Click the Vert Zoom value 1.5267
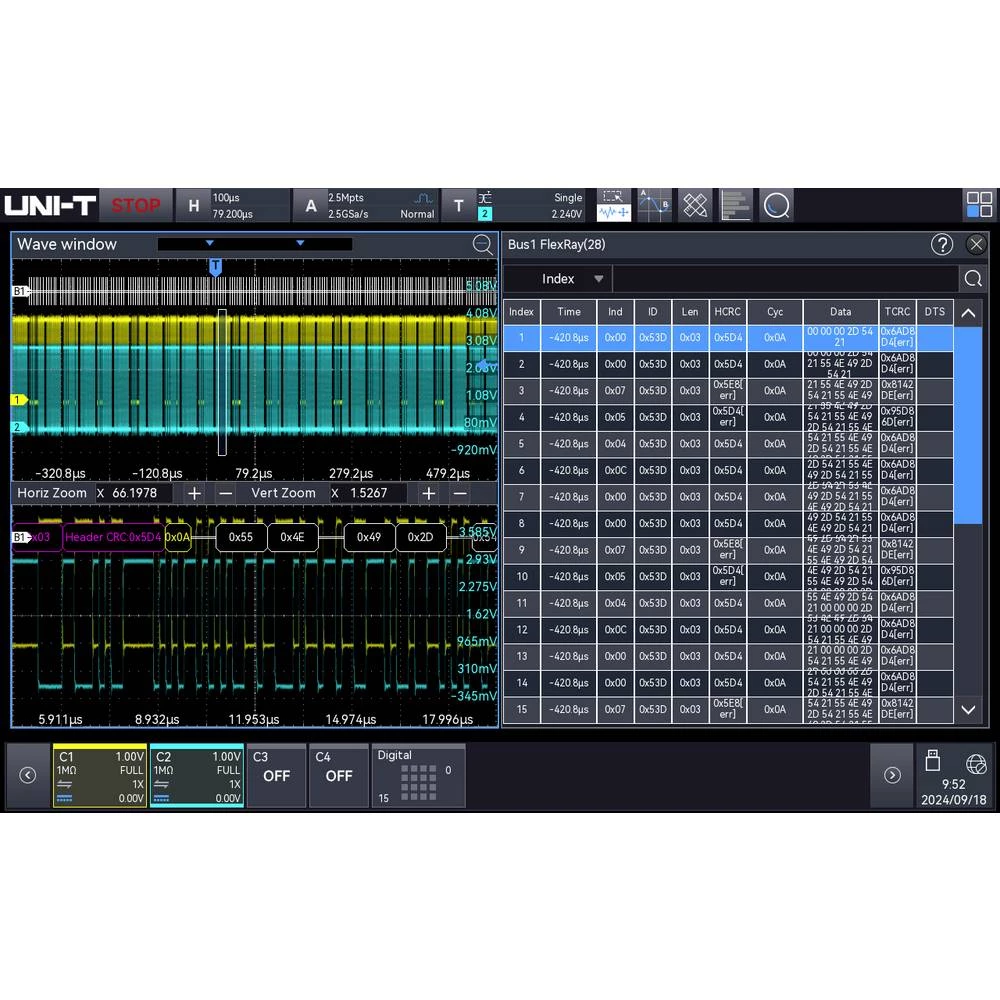This screenshot has width=1000, height=1000. point(369,493)
